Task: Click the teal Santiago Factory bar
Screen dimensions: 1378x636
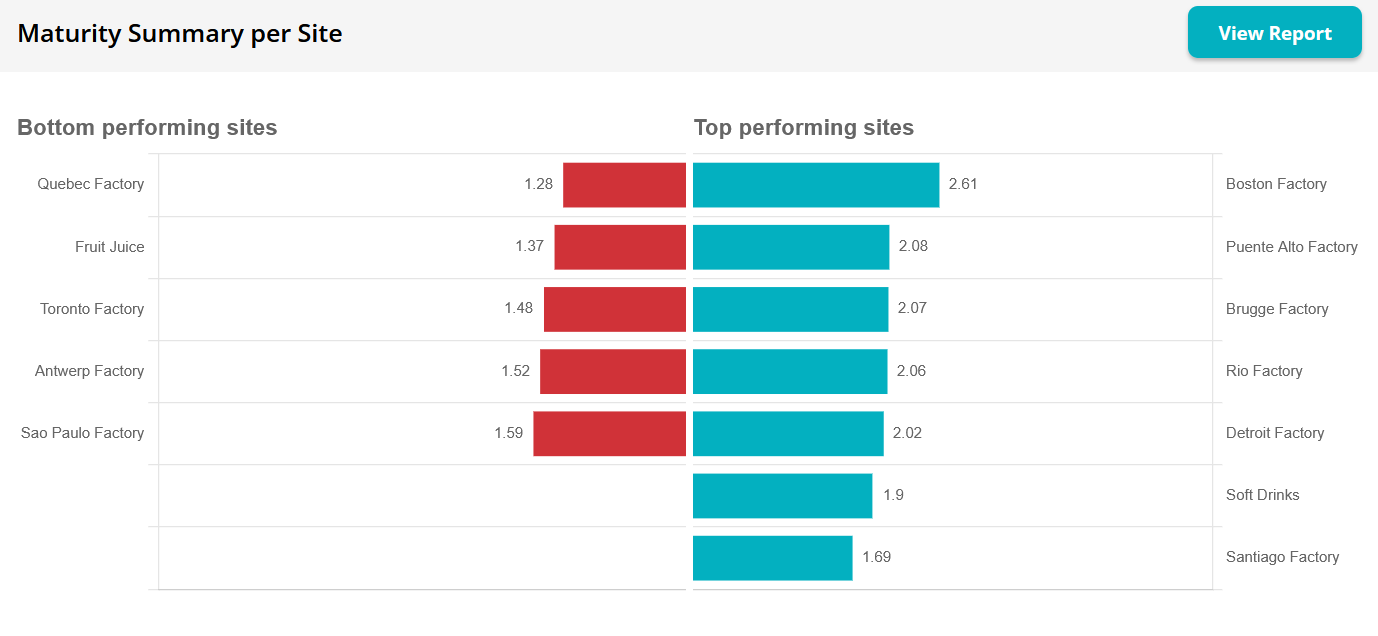Action: pos(772,557)
